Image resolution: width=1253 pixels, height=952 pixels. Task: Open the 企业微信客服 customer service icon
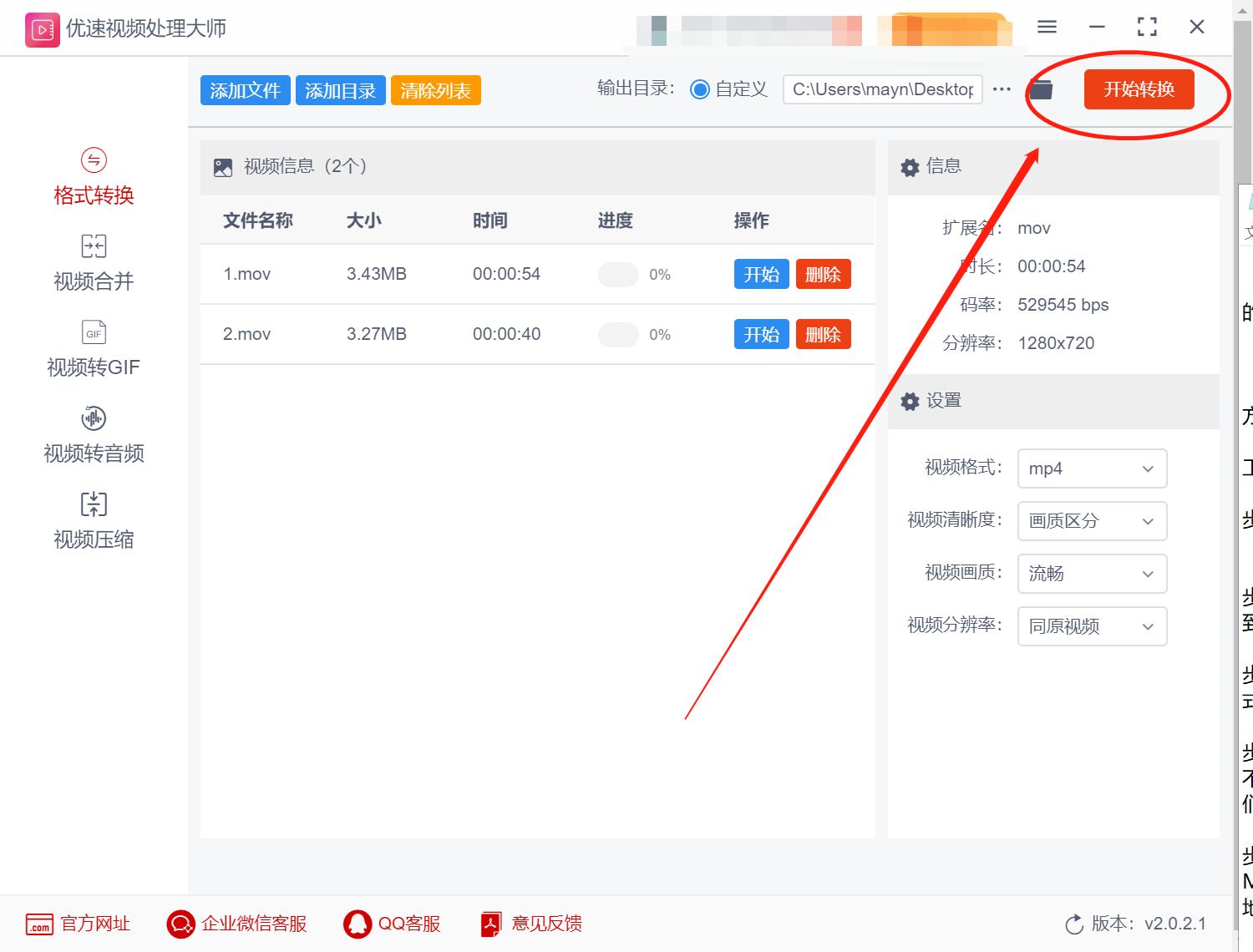pos(180,924)
